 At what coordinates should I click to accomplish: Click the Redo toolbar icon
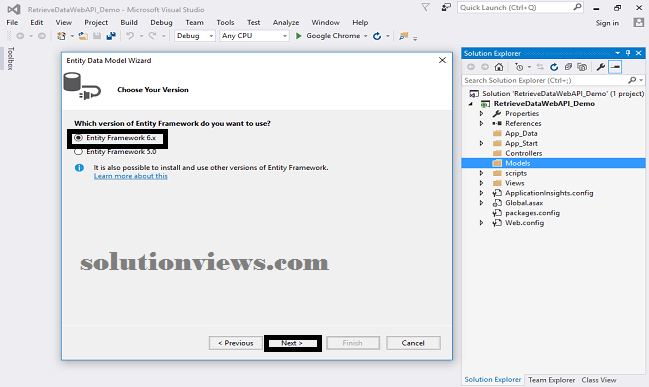(x=152, y=36)
